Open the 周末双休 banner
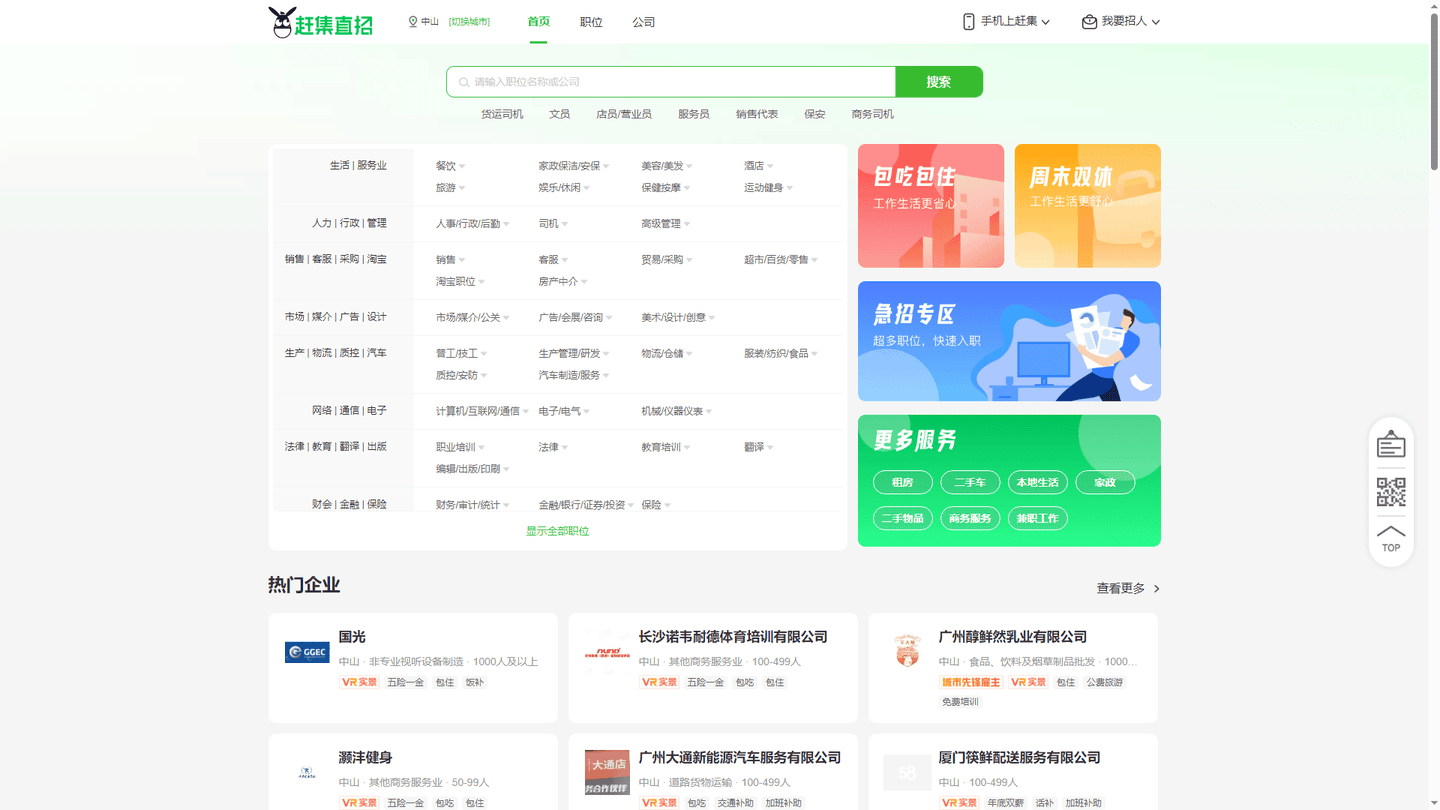Image resolution: width=1440 pixels, height=810 pixels. pyautogui.click(x=1088, y=206)
